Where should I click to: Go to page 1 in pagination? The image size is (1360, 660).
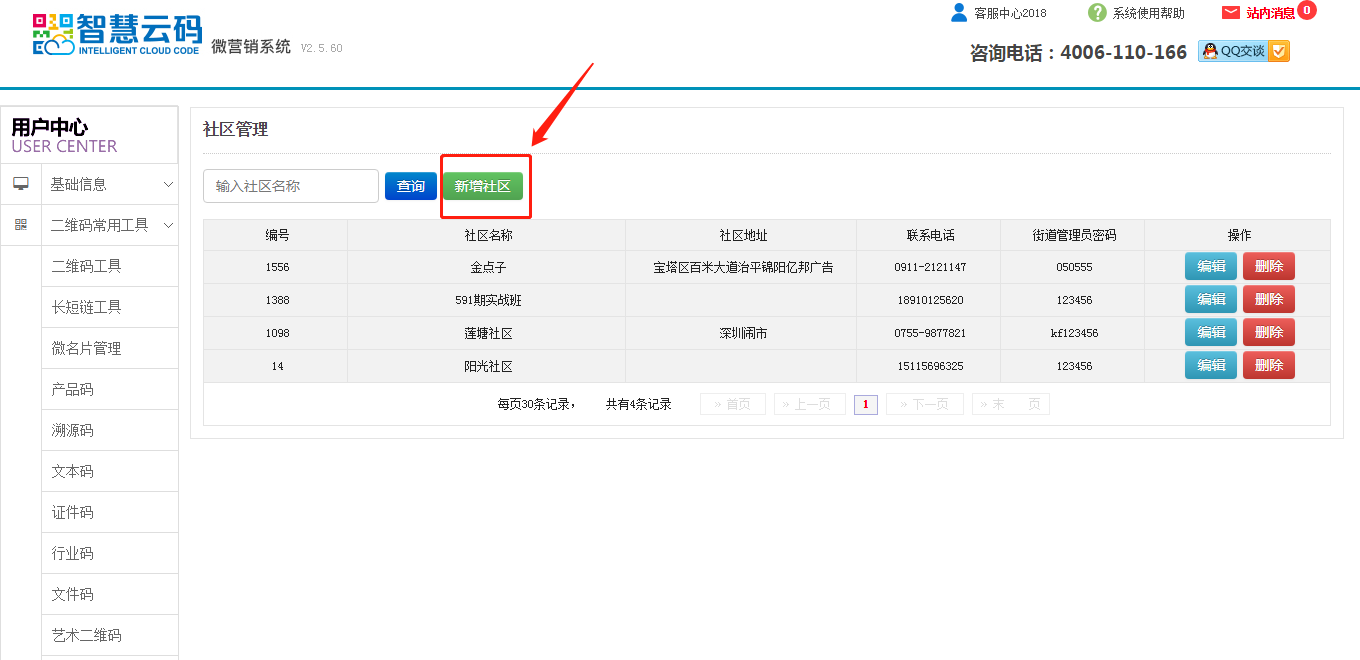[x=865, y=404]
